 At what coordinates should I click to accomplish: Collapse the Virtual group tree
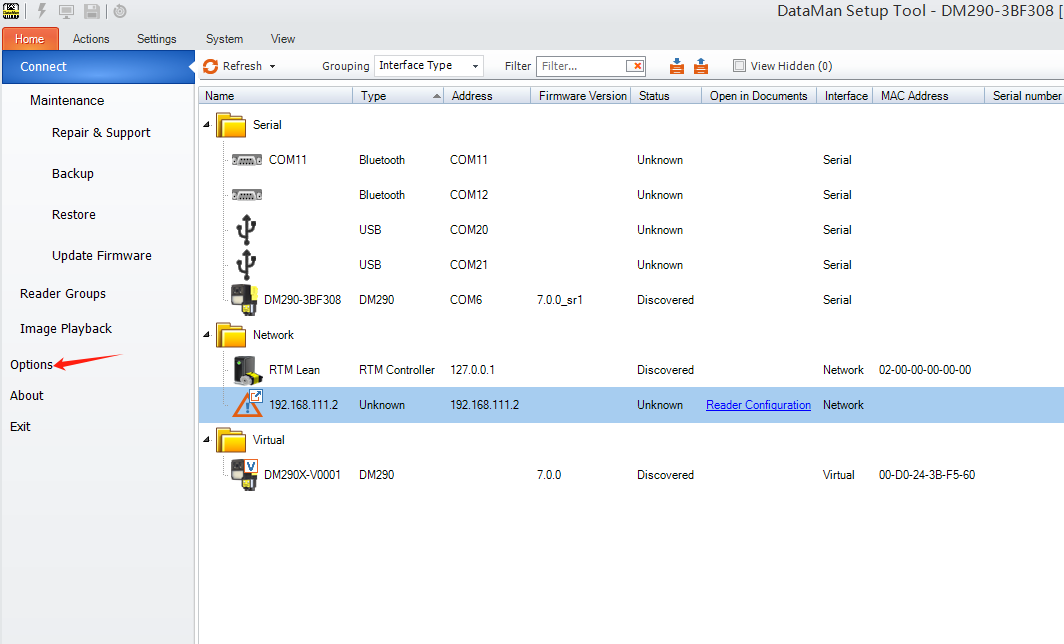(x=207, y=440)
